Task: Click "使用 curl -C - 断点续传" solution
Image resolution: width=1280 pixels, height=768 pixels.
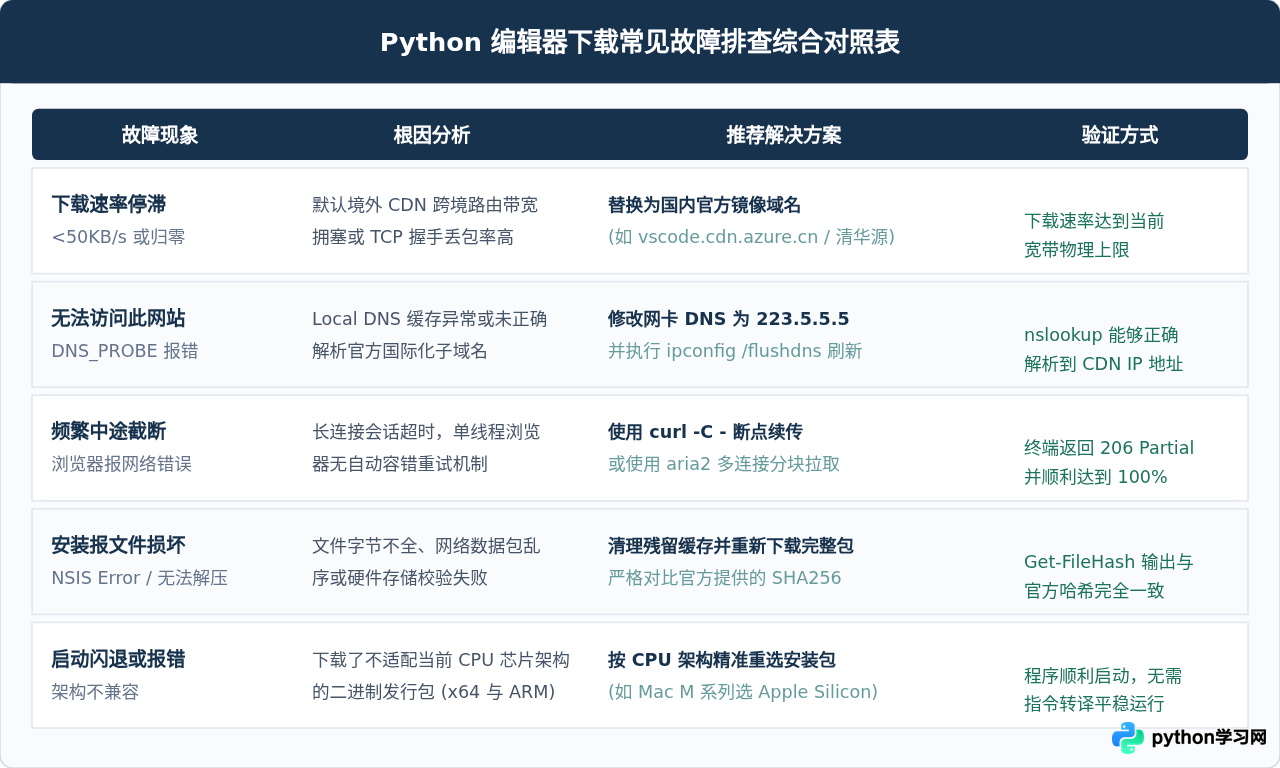Action: (x=705, y=432)
